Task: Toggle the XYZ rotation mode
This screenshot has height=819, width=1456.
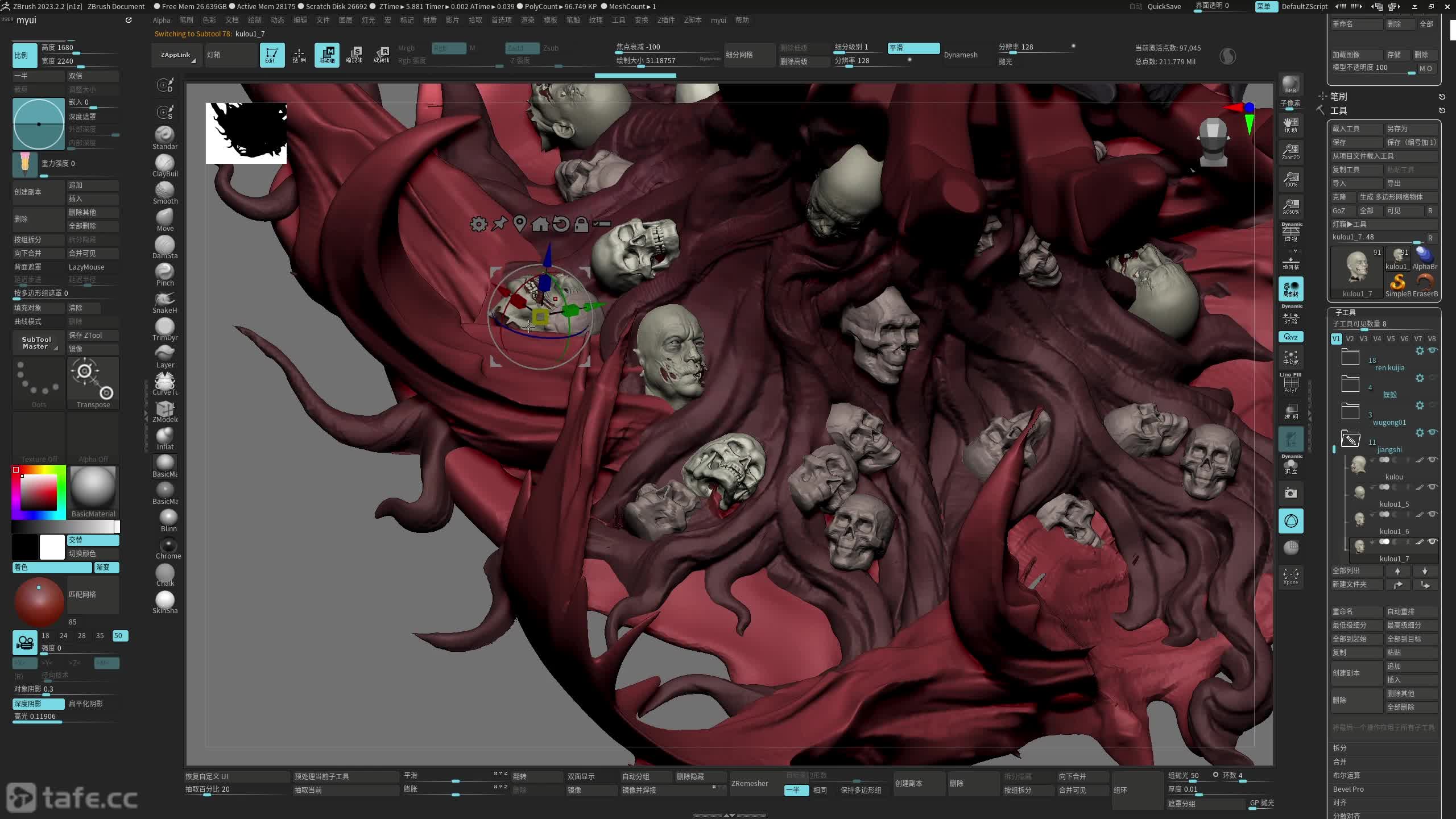Action: click(x=1290, y=337)
